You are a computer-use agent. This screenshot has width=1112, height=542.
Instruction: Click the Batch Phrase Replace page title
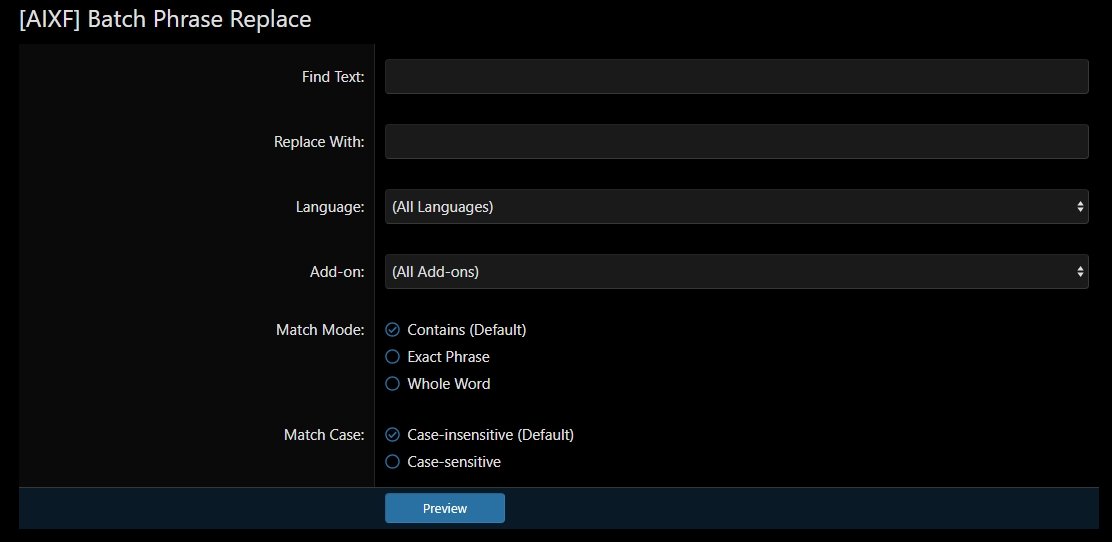(x=165, y=19)
